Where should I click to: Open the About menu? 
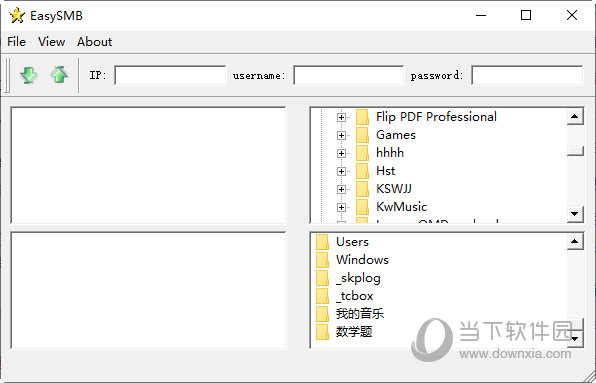(x=95, y=42)
